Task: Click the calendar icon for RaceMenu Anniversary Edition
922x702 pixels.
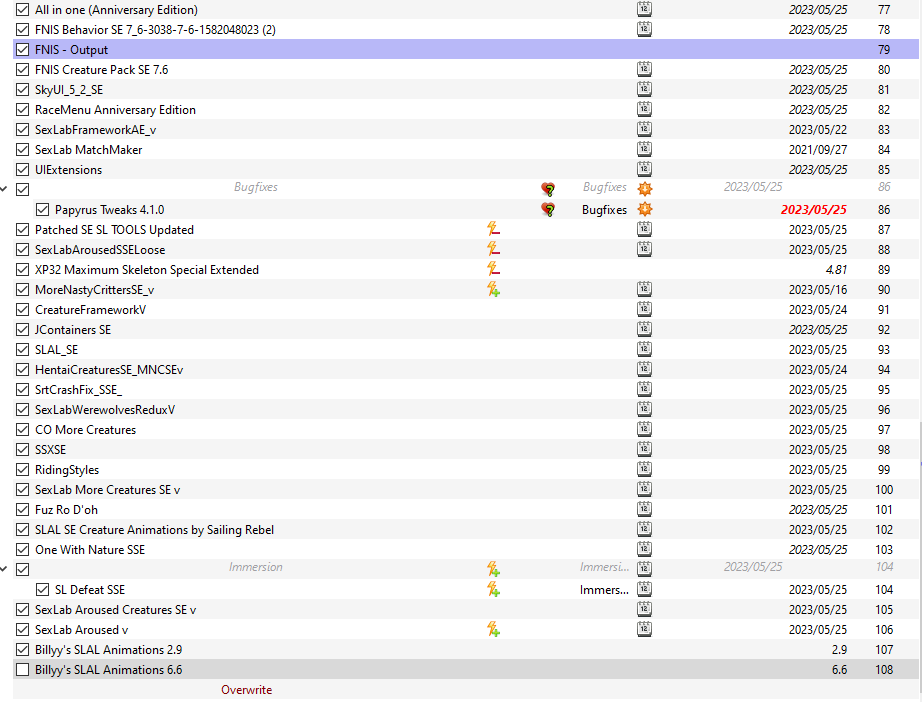Action: point(644,109)
